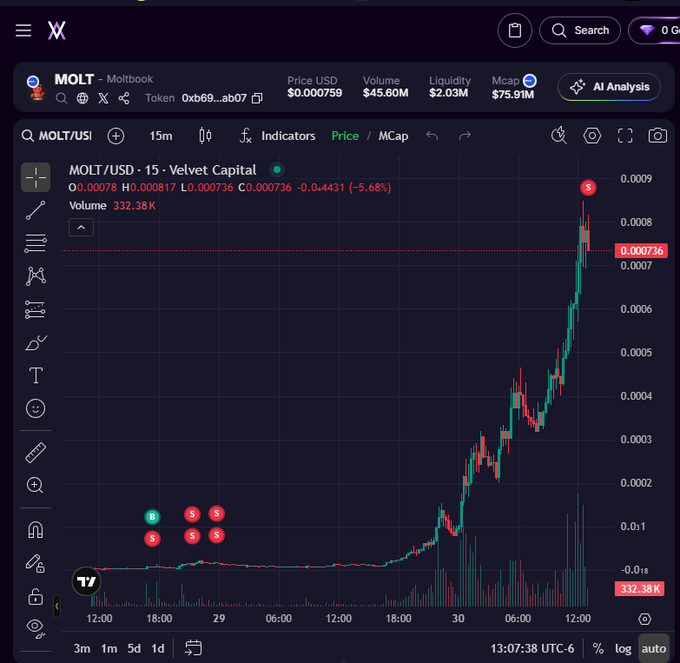Collapse the indicator legend chevron
The image size is (680, 663).
coord(82,227)
